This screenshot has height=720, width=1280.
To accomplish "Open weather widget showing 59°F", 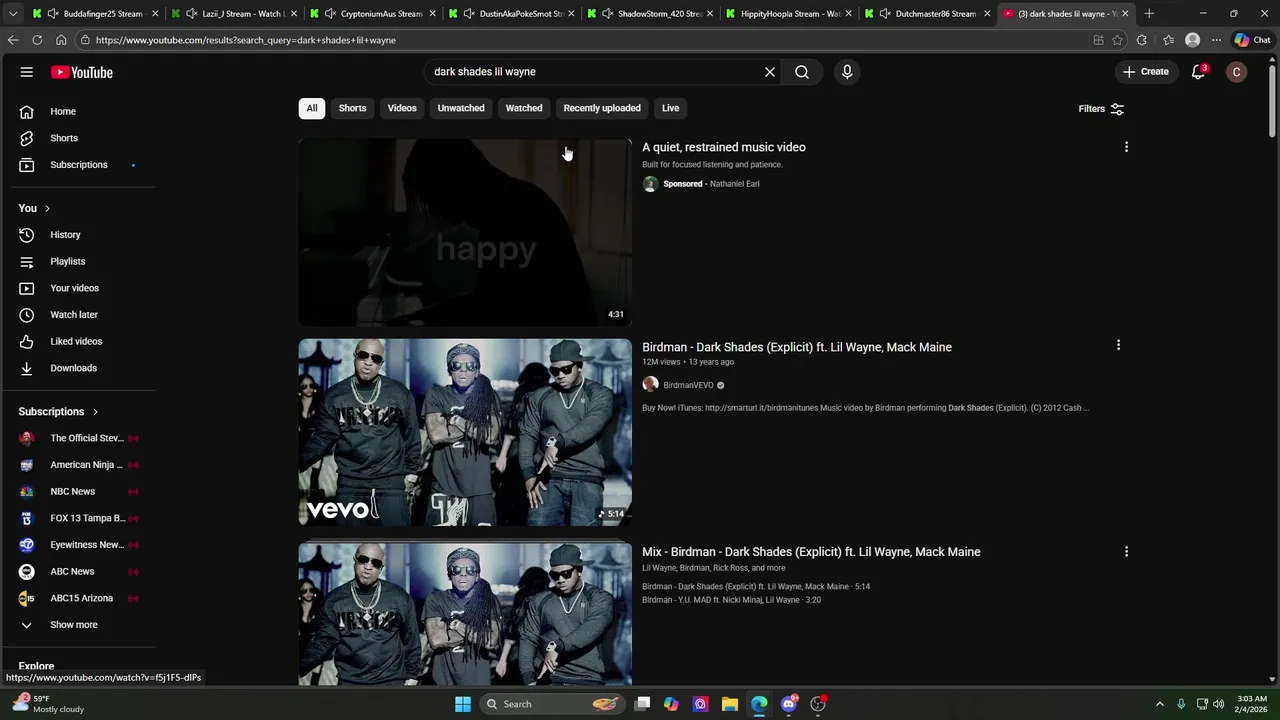I will 50,704.
